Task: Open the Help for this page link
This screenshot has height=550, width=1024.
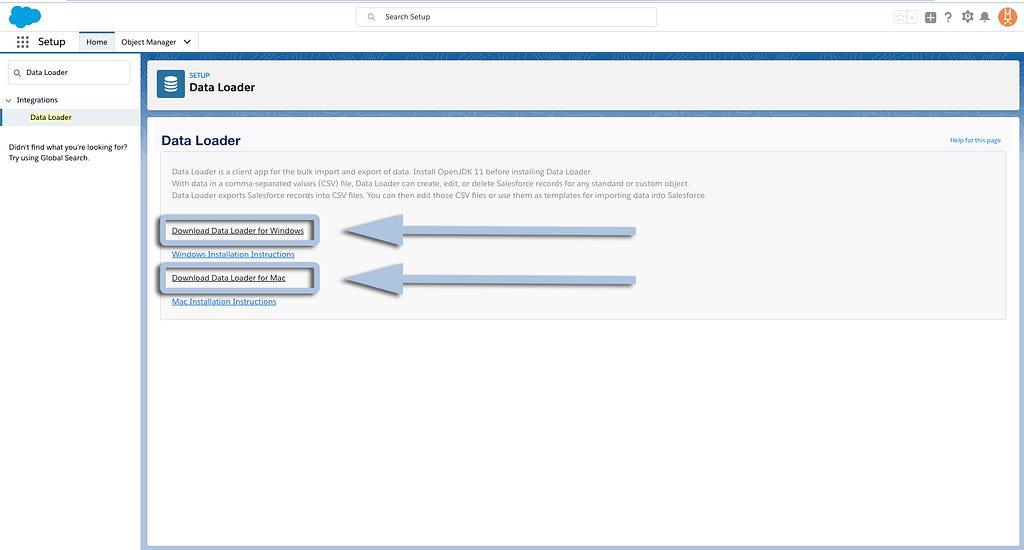Action: [974, 140]
